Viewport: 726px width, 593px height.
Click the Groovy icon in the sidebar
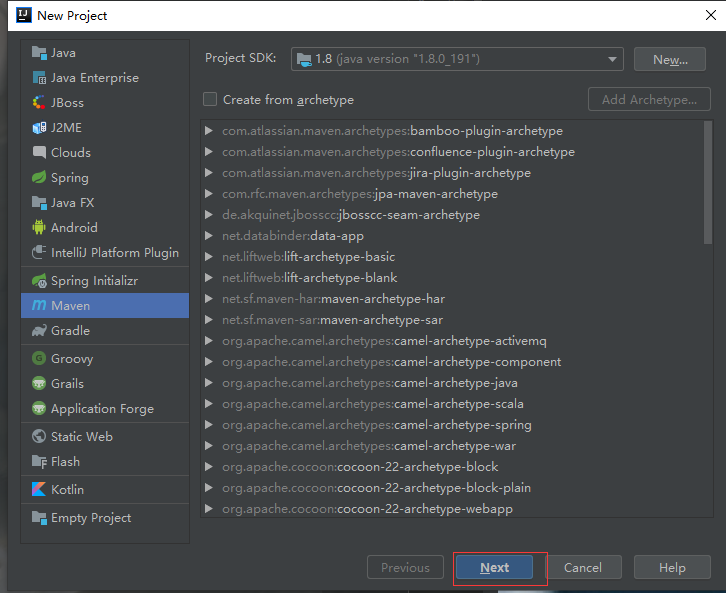point(40,359)
